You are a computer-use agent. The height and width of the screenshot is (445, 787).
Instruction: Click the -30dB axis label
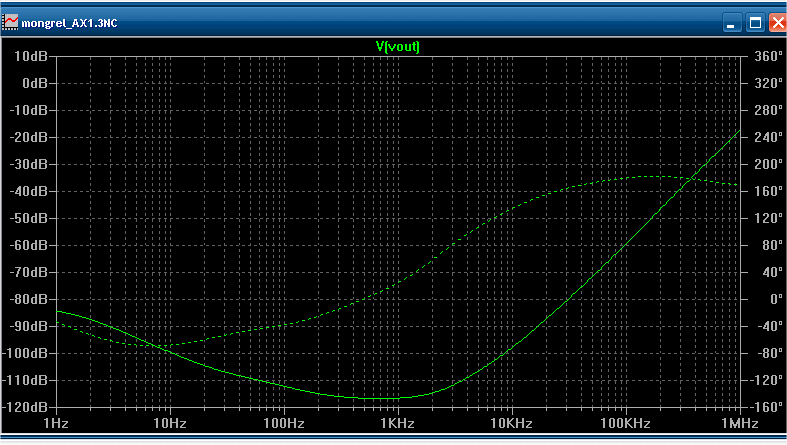29,165
